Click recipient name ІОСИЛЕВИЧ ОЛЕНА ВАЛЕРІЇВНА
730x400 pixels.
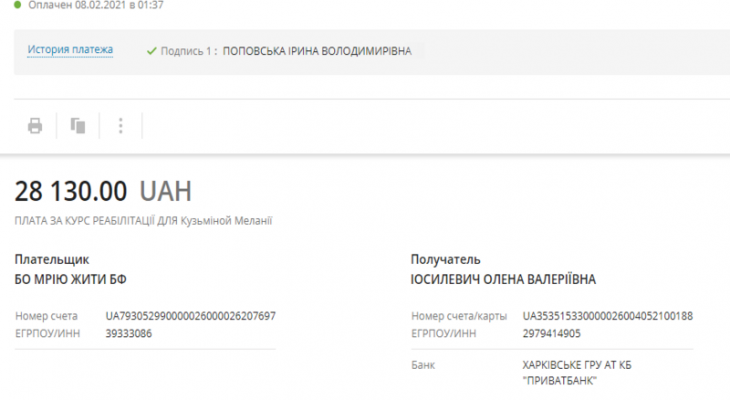(x=503, y=279)
